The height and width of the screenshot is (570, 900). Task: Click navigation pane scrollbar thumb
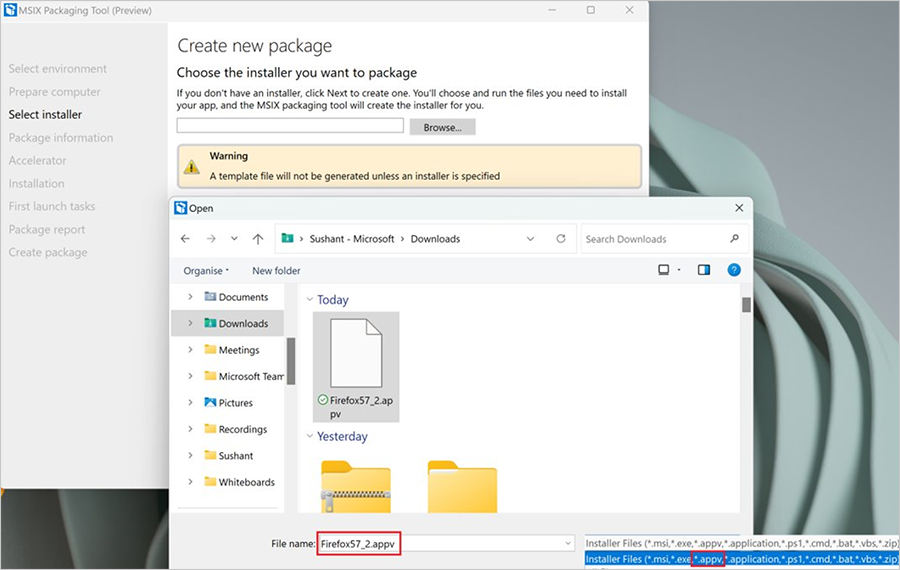point(291,360)
